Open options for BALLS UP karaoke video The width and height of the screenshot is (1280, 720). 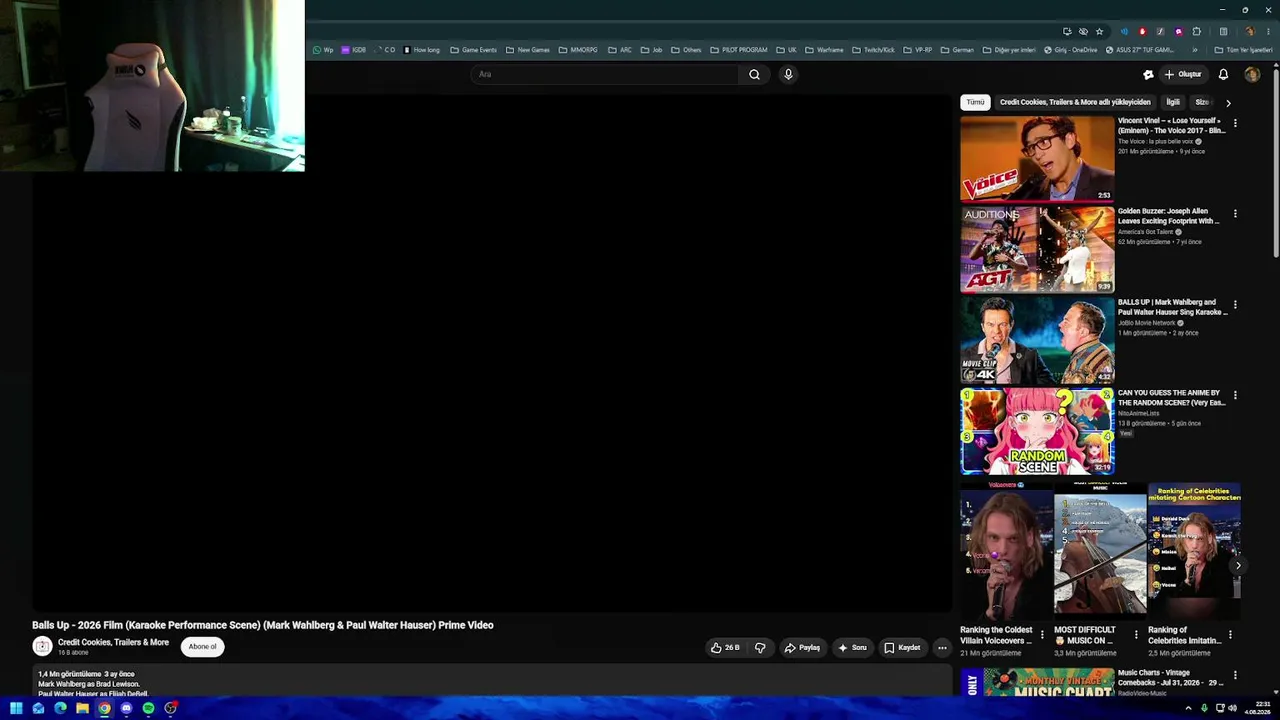(1235, 305)
